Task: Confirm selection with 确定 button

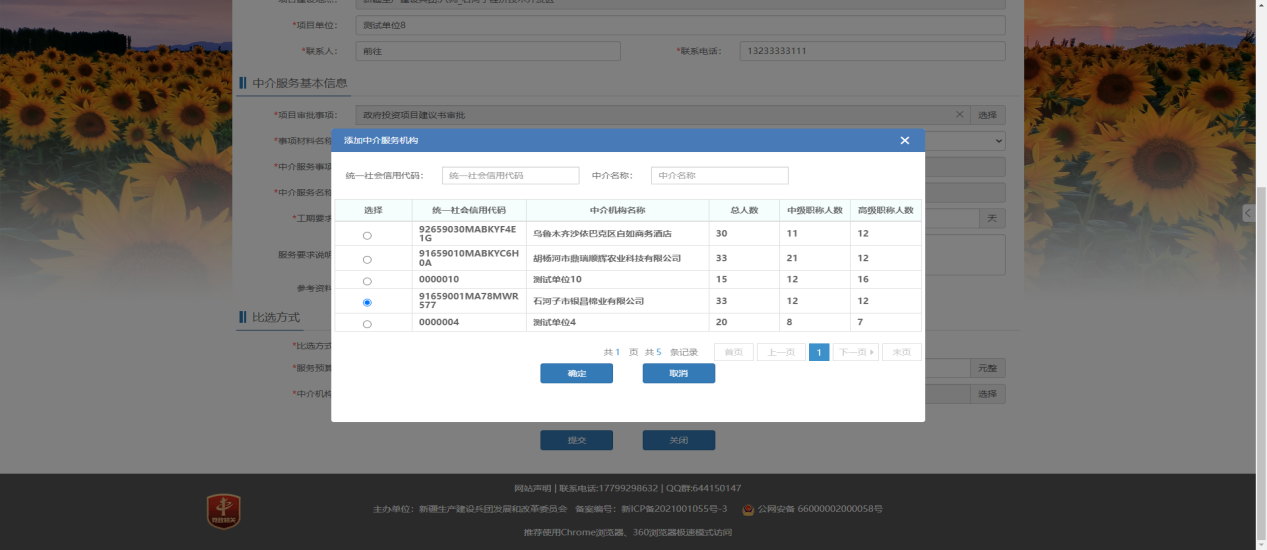Action: (x=576, y=373)
